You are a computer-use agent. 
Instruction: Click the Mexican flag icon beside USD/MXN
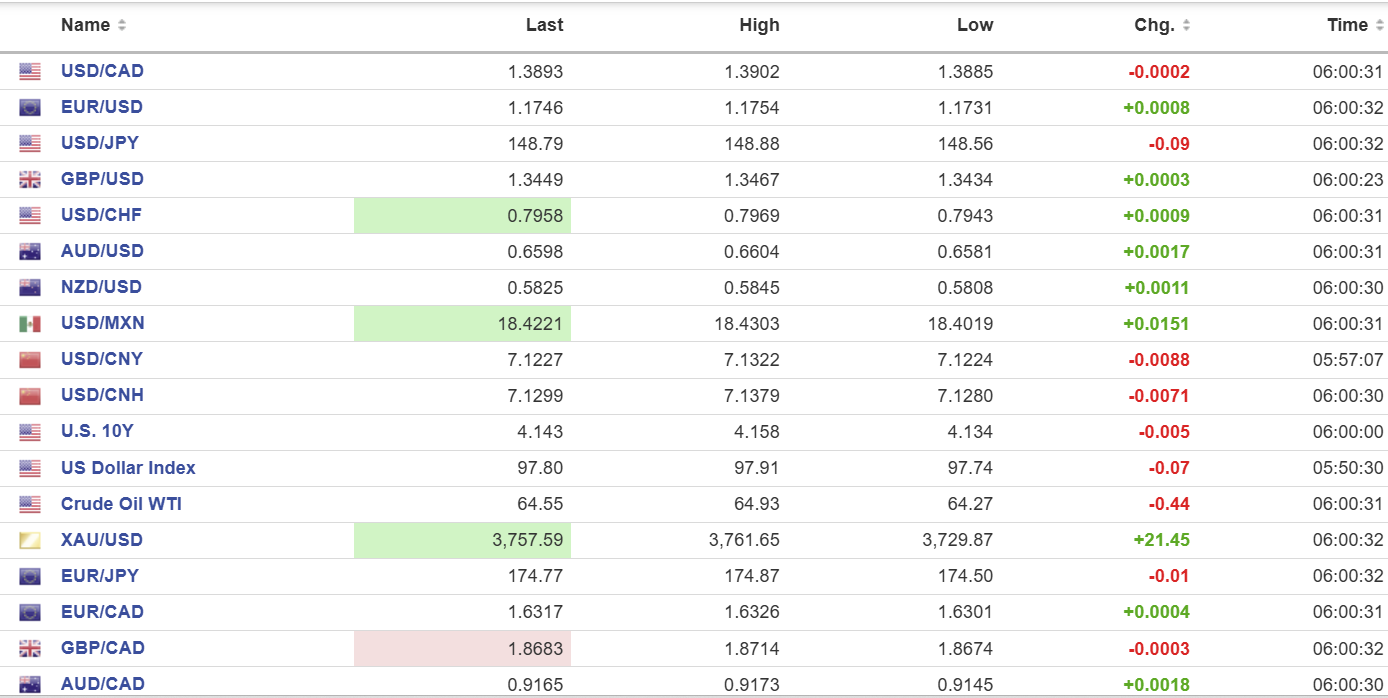click(30, 324)
